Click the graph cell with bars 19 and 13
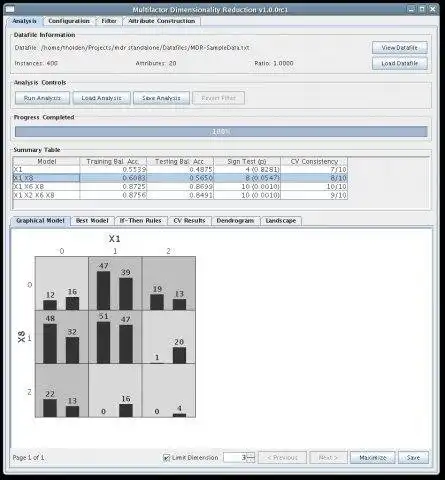 coord(169,284)
